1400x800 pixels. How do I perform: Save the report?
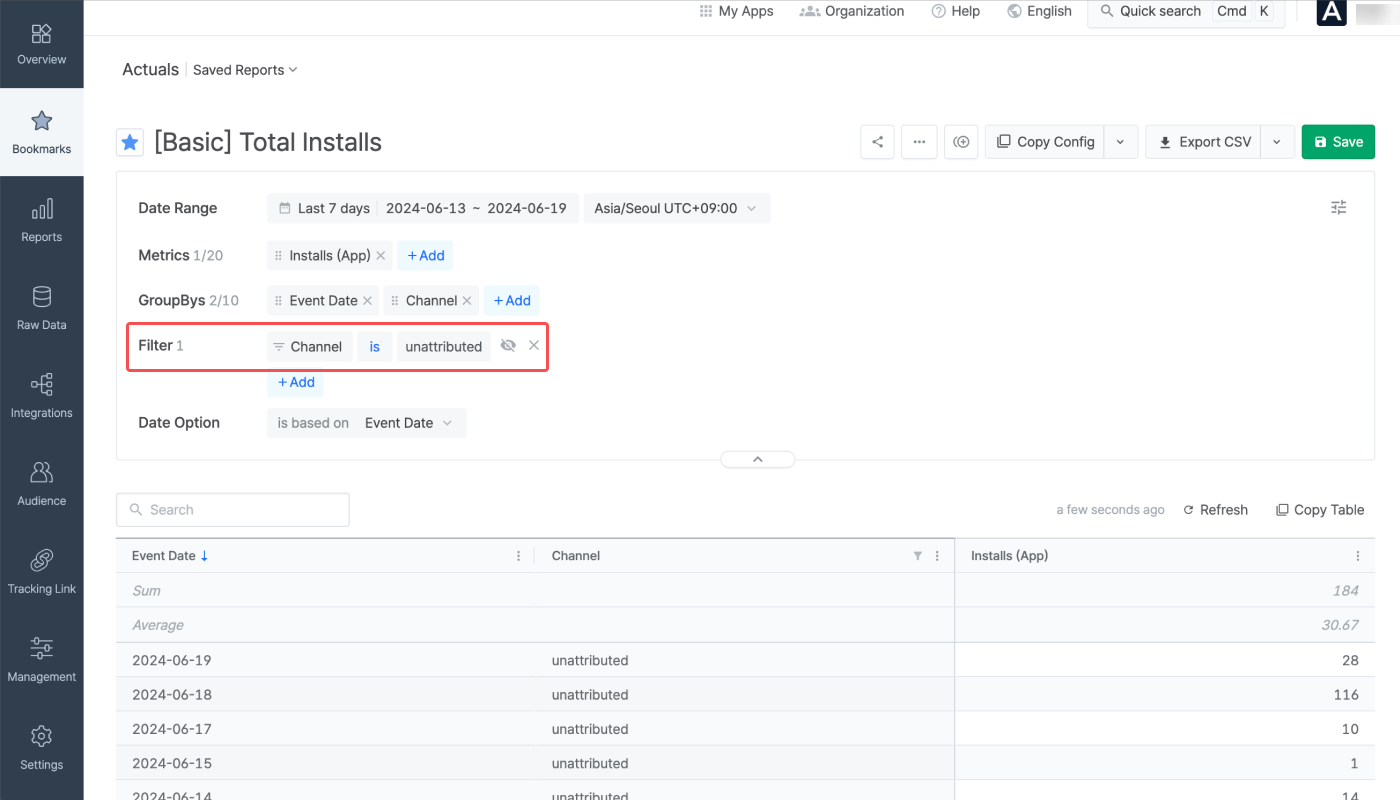[x=1338, y=142]
